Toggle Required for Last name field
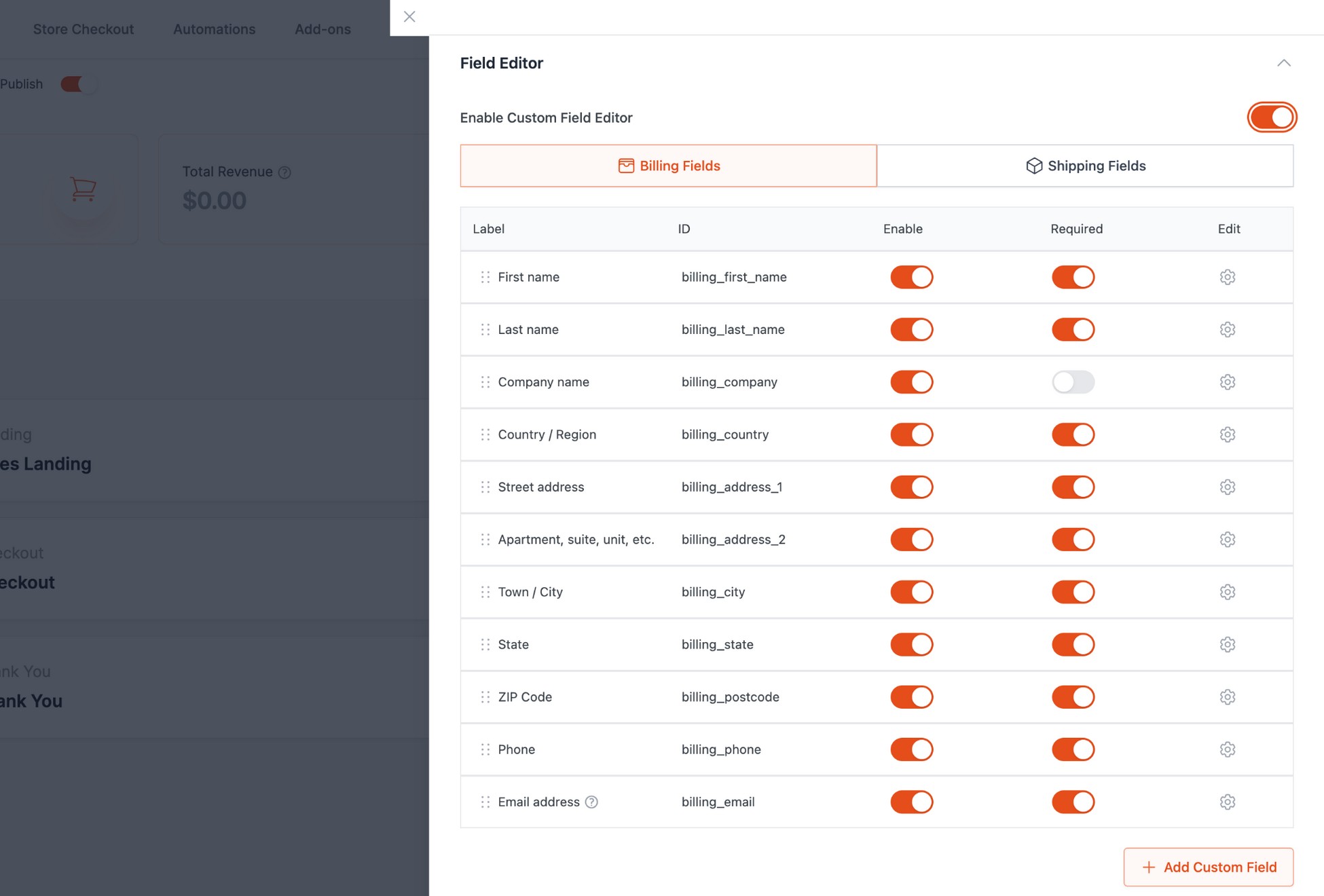This screenshot has height=896, width=1324. point(1073,329)
